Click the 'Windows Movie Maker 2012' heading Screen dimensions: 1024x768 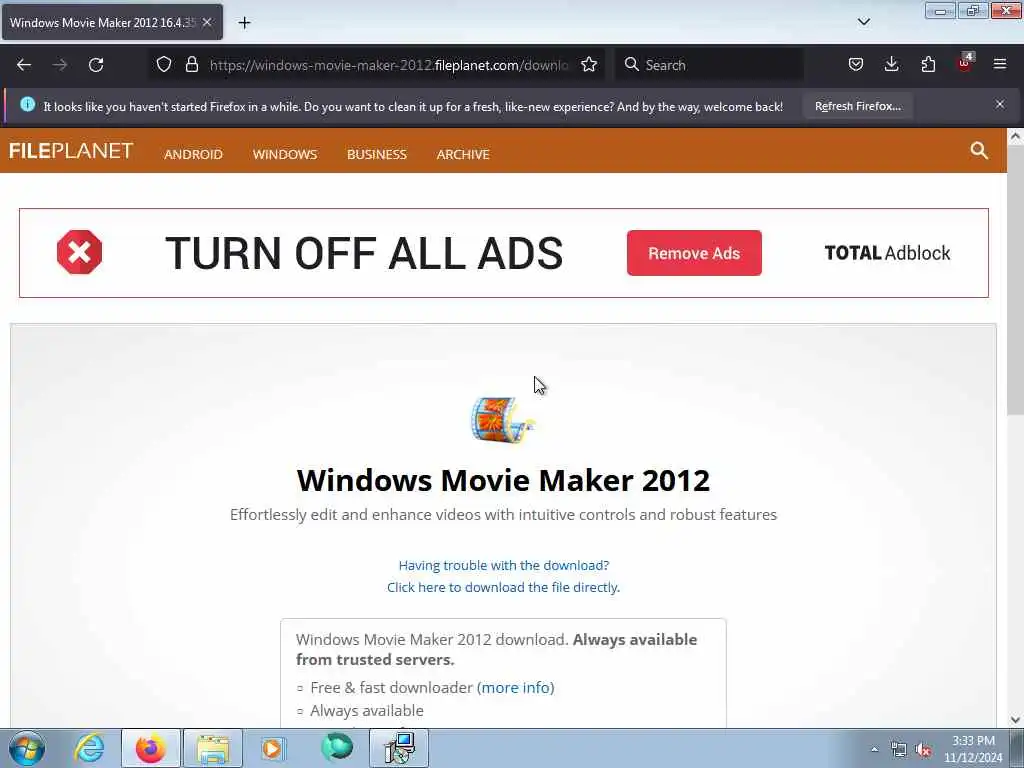(x=503, y=480)
